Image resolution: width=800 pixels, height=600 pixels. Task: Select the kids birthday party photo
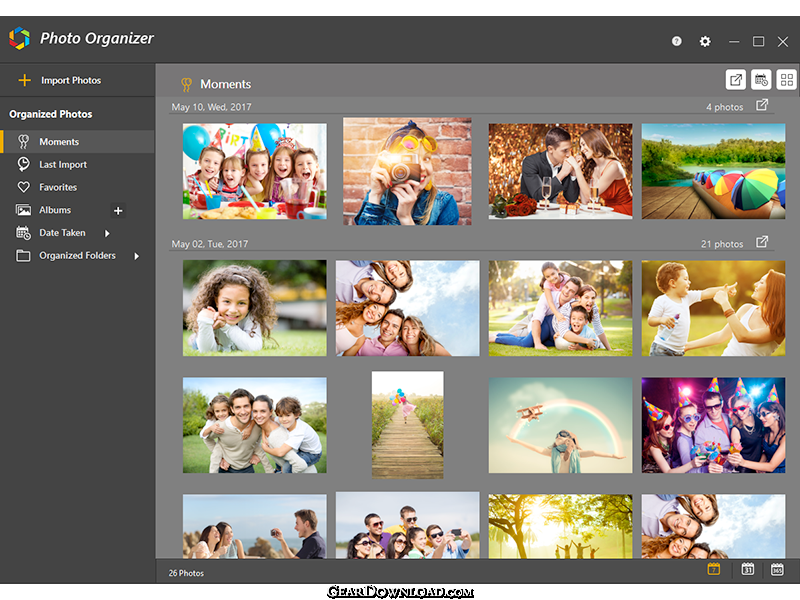pyautogui.click(x=255, y=171)
